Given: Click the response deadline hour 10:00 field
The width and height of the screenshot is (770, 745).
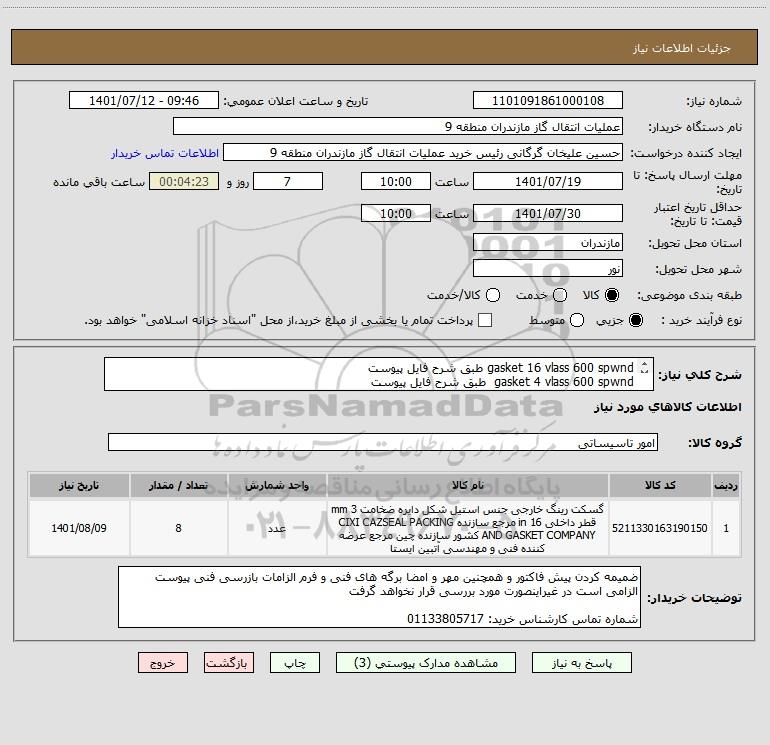Looking at the screenshot, I should (x=396, y=181).
